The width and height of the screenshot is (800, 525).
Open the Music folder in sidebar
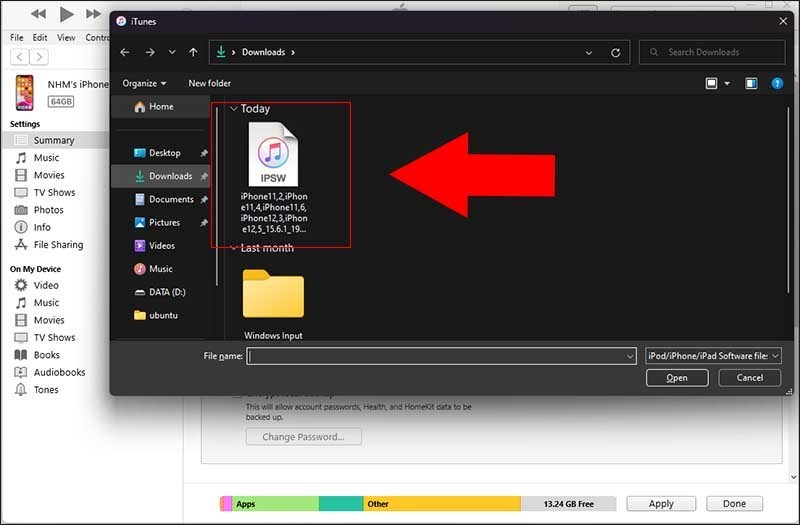tap(160, 269)
